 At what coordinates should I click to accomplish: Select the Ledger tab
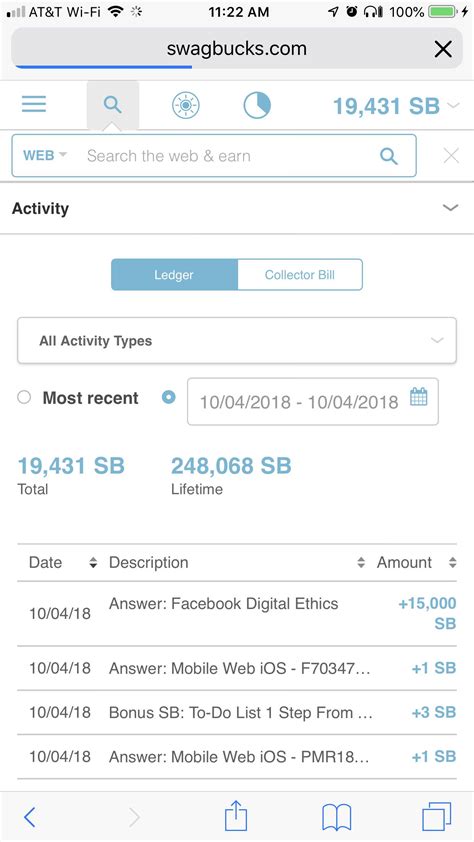[x=174, y=275]
